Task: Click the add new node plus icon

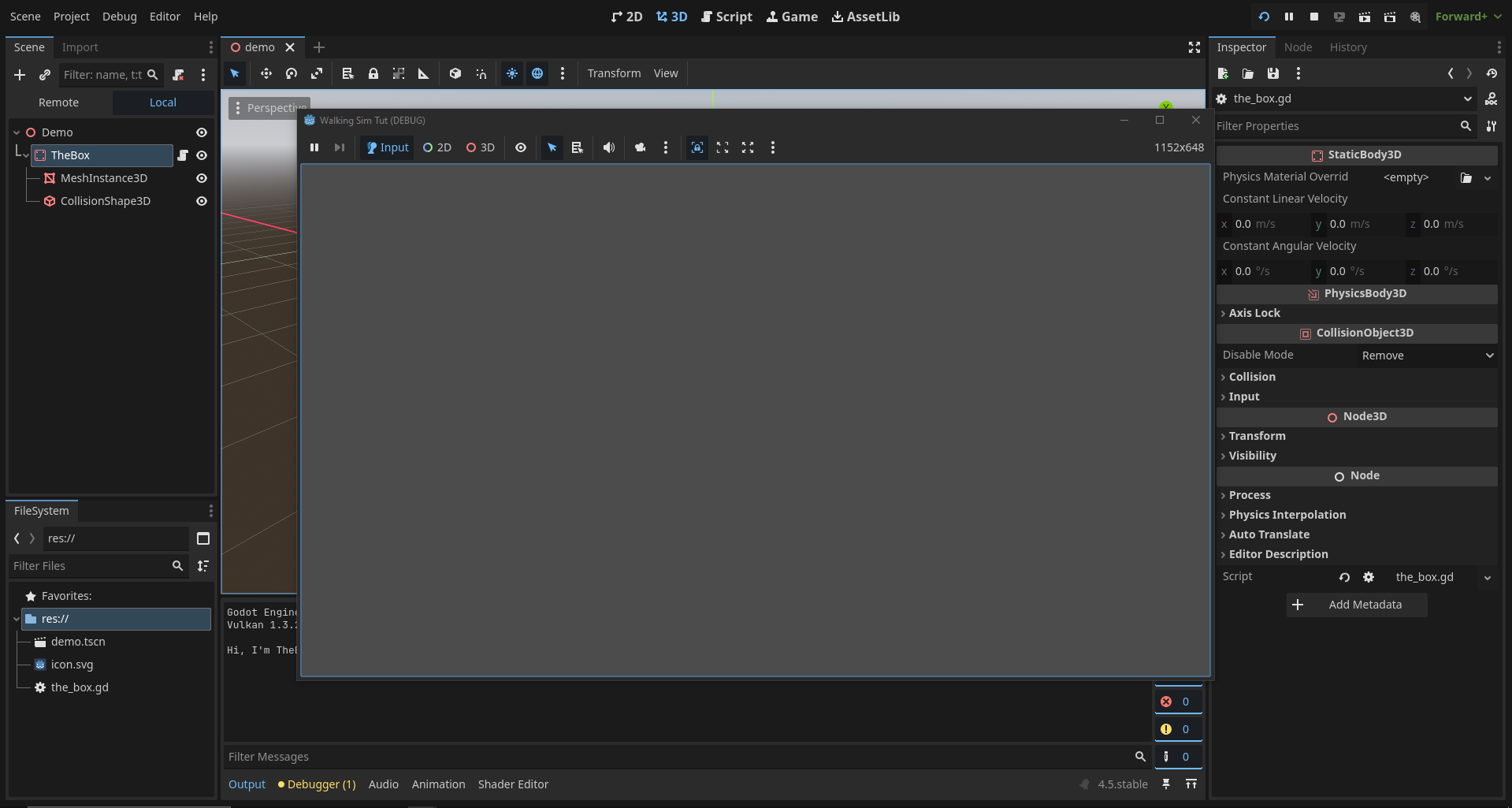Action: 20,75
